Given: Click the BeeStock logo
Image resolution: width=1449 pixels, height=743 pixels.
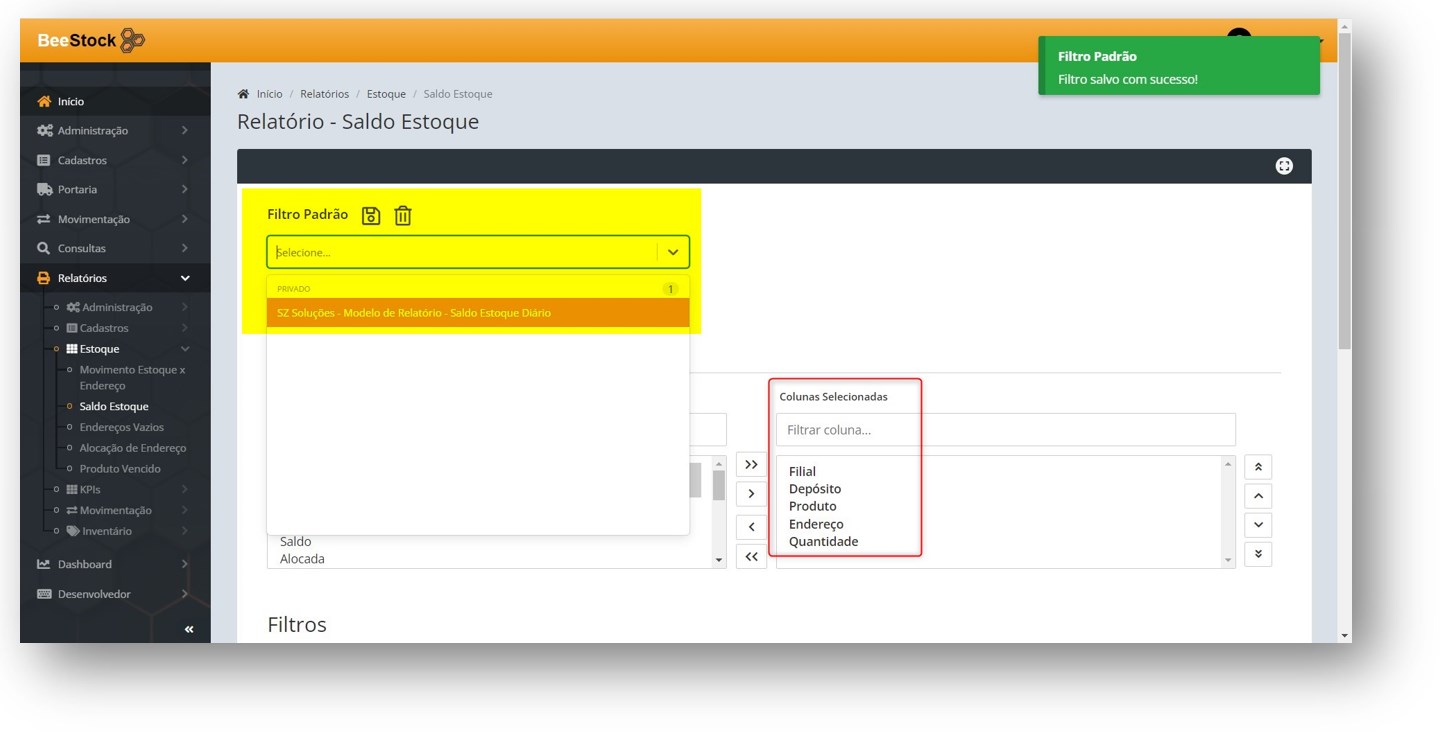Looking at the screenshot, I should pos(91,41).
